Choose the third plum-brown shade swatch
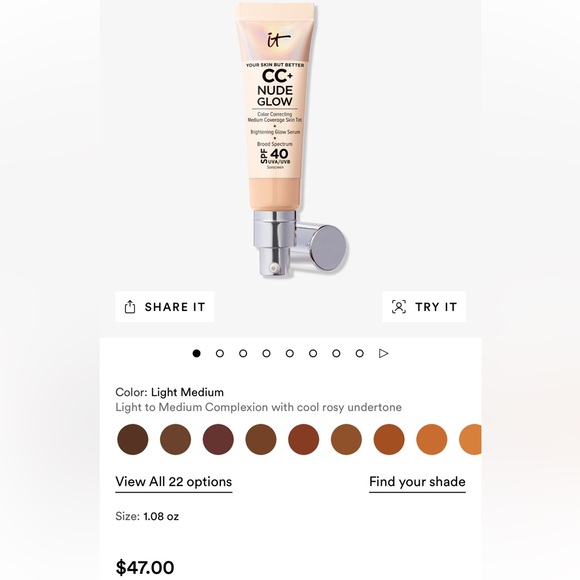This screenshot has width=580, height=580. tap(218, 439)
